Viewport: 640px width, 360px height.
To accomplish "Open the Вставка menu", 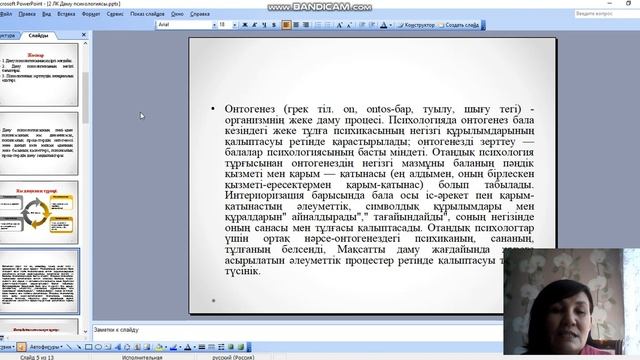I will pos(66,14).
